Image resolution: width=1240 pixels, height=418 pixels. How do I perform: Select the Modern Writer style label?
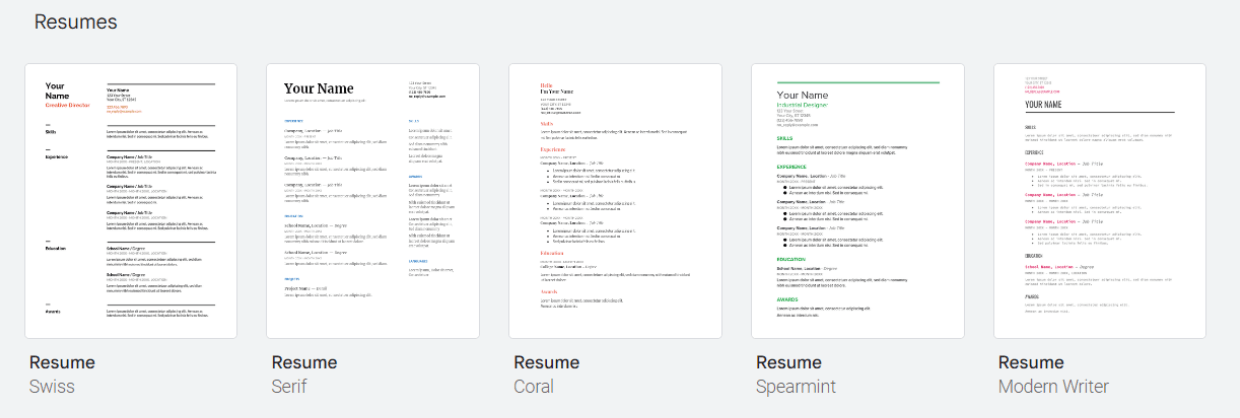tap(1053, 386)
